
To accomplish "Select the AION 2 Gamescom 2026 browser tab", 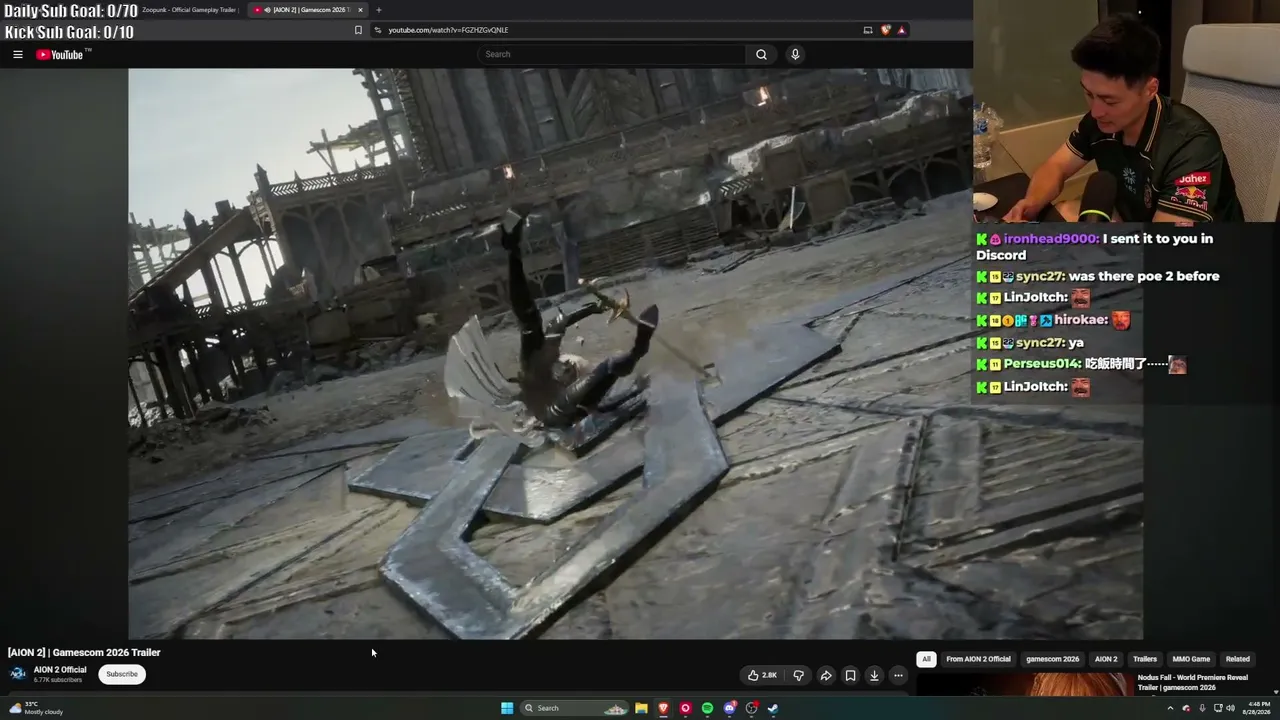I will pos(308,10).
